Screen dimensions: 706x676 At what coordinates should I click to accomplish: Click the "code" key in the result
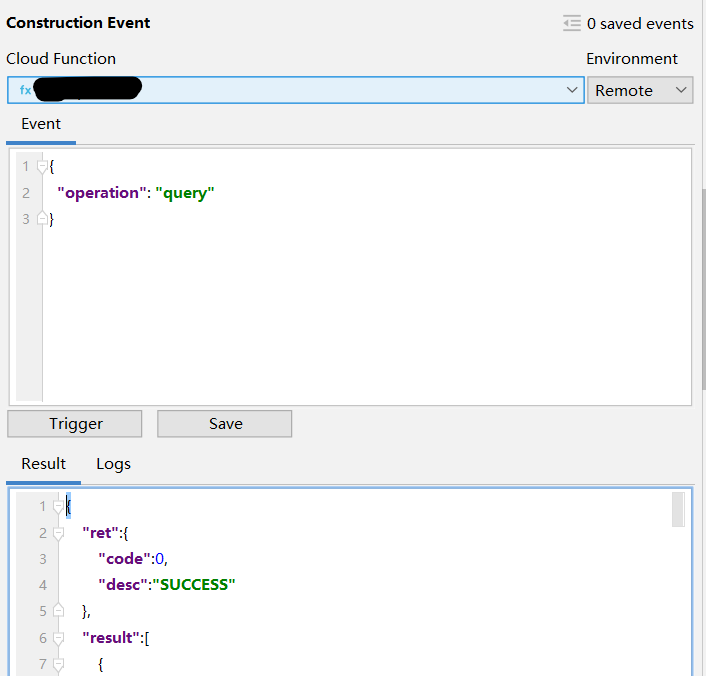tap(125, 559)
